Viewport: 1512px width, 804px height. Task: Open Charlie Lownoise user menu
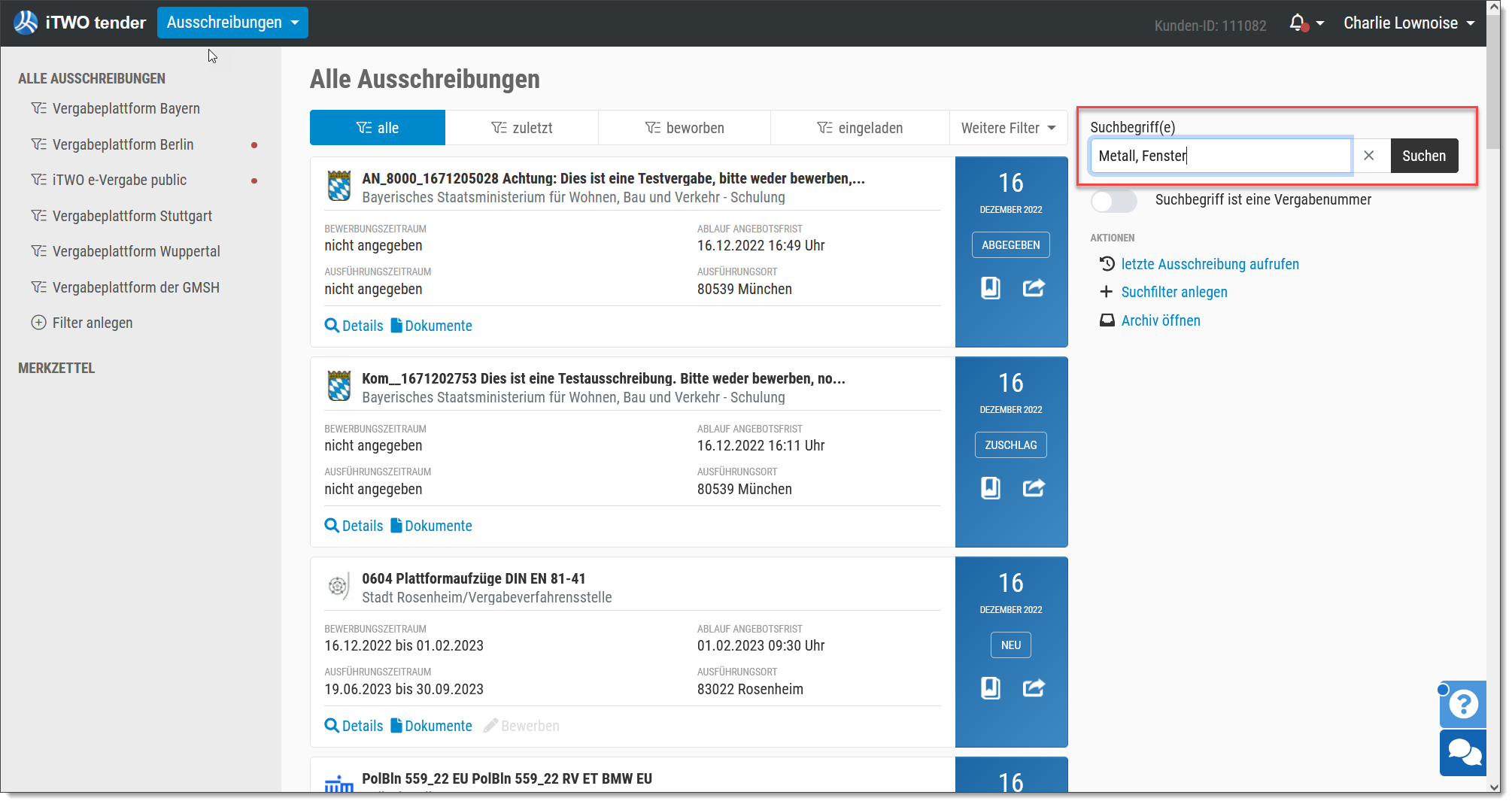(1409, 23)
